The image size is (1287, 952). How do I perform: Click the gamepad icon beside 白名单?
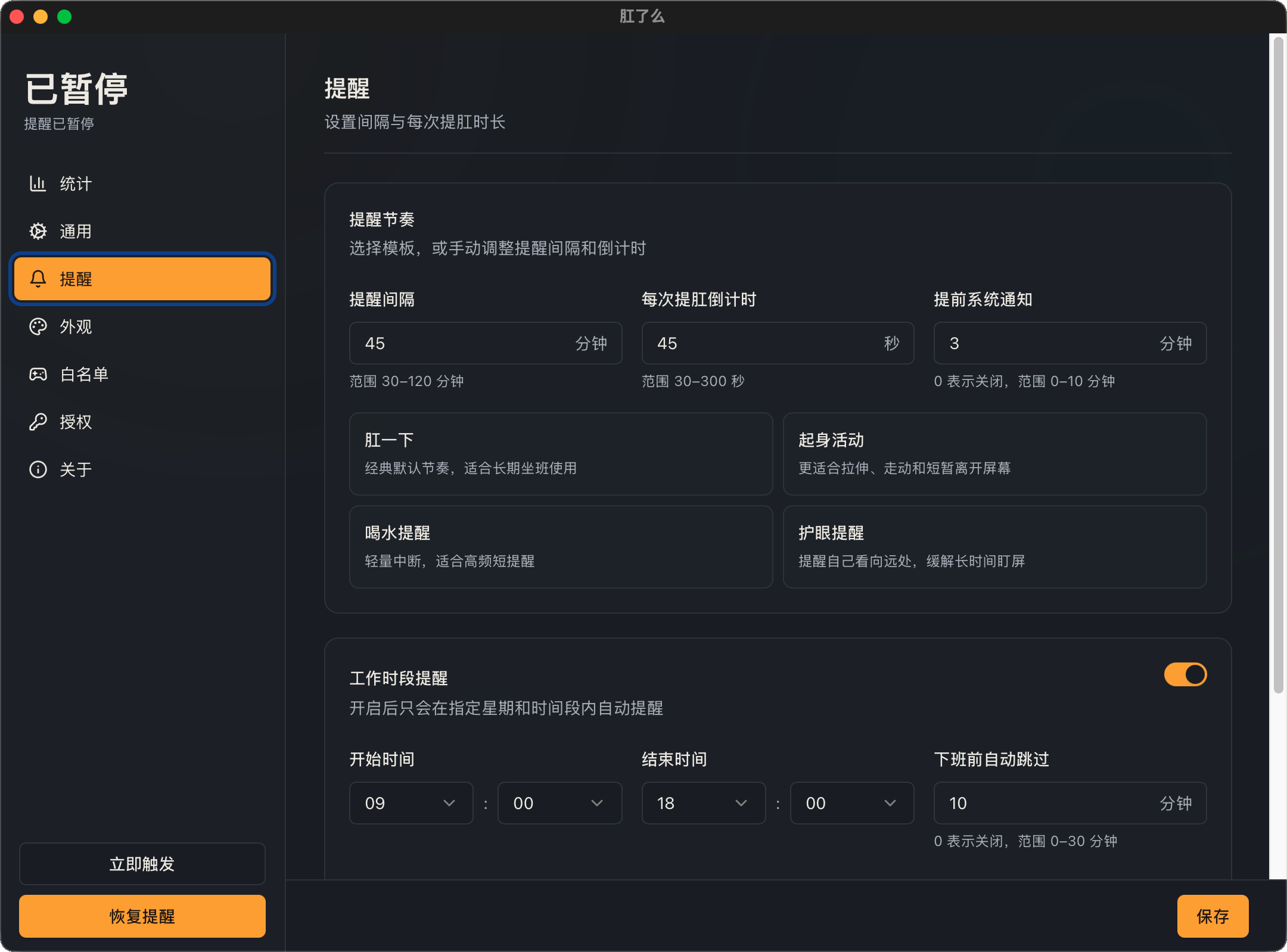[38, 374]
